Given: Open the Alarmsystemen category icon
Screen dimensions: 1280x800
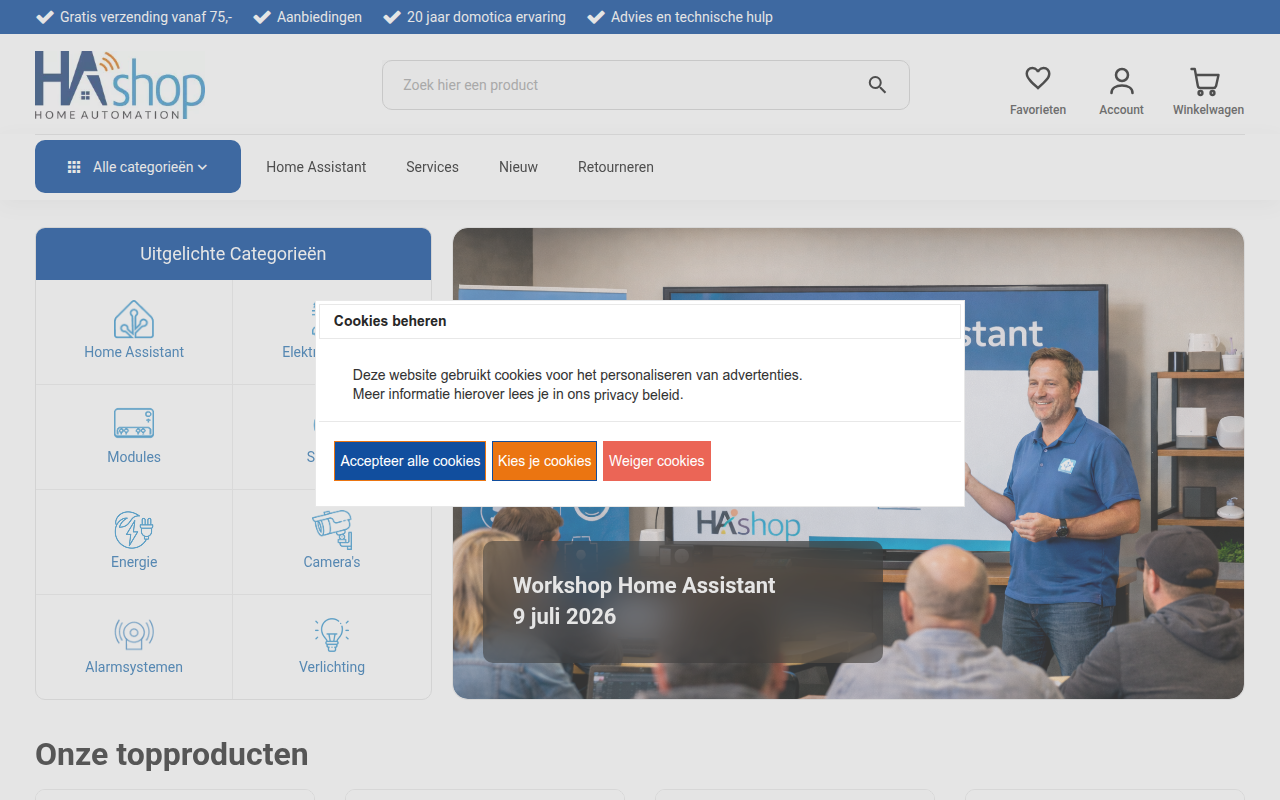Looking at the screenshot, I should 134,634.
